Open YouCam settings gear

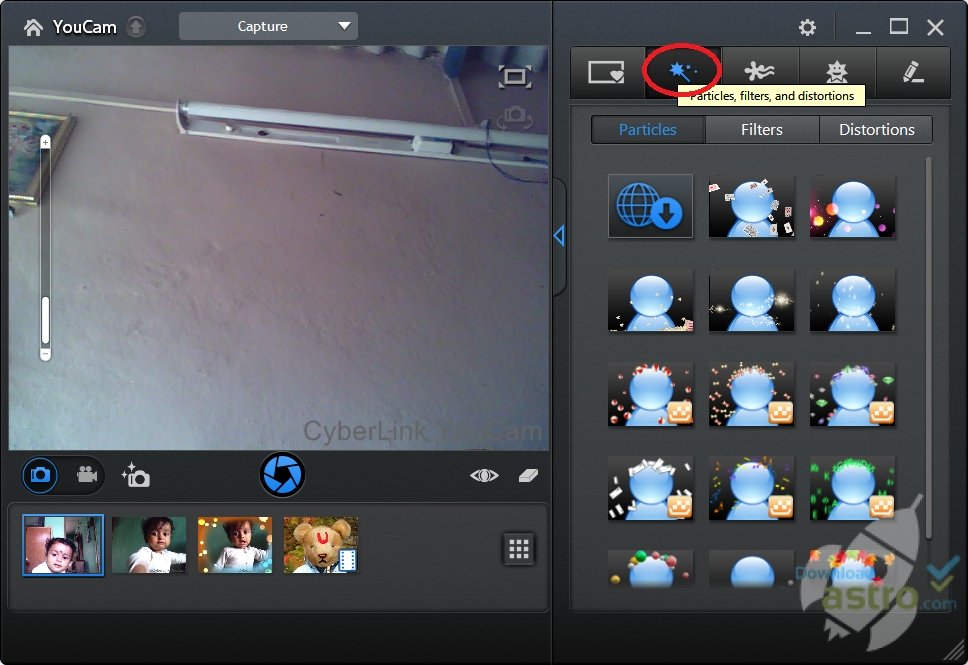[807, 28]
